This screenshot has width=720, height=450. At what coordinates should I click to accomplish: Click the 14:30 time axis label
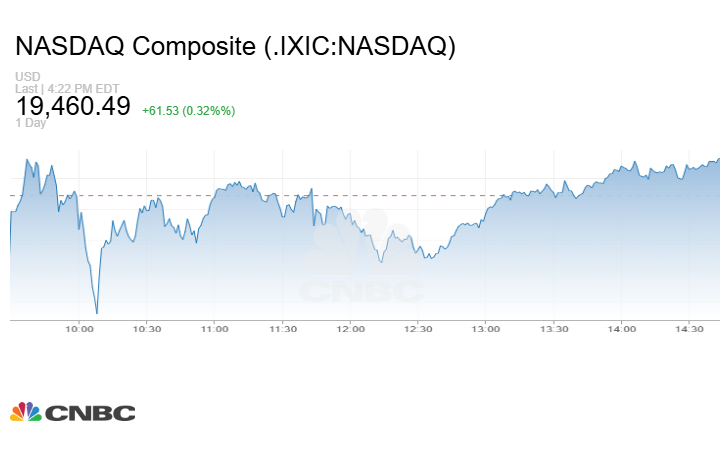coord(690,329)
